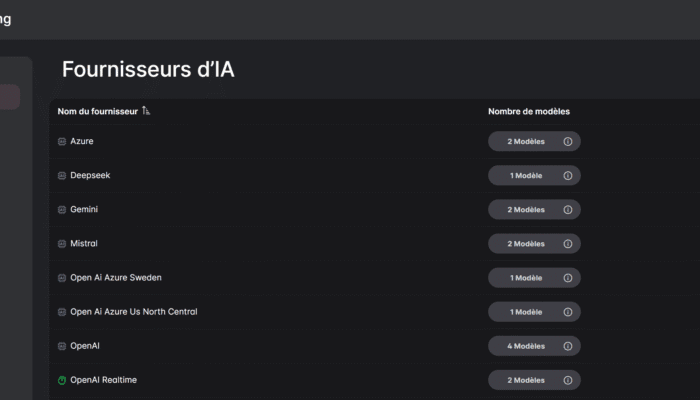Click the Nombre de modèles column header

[x=529, y=111]
